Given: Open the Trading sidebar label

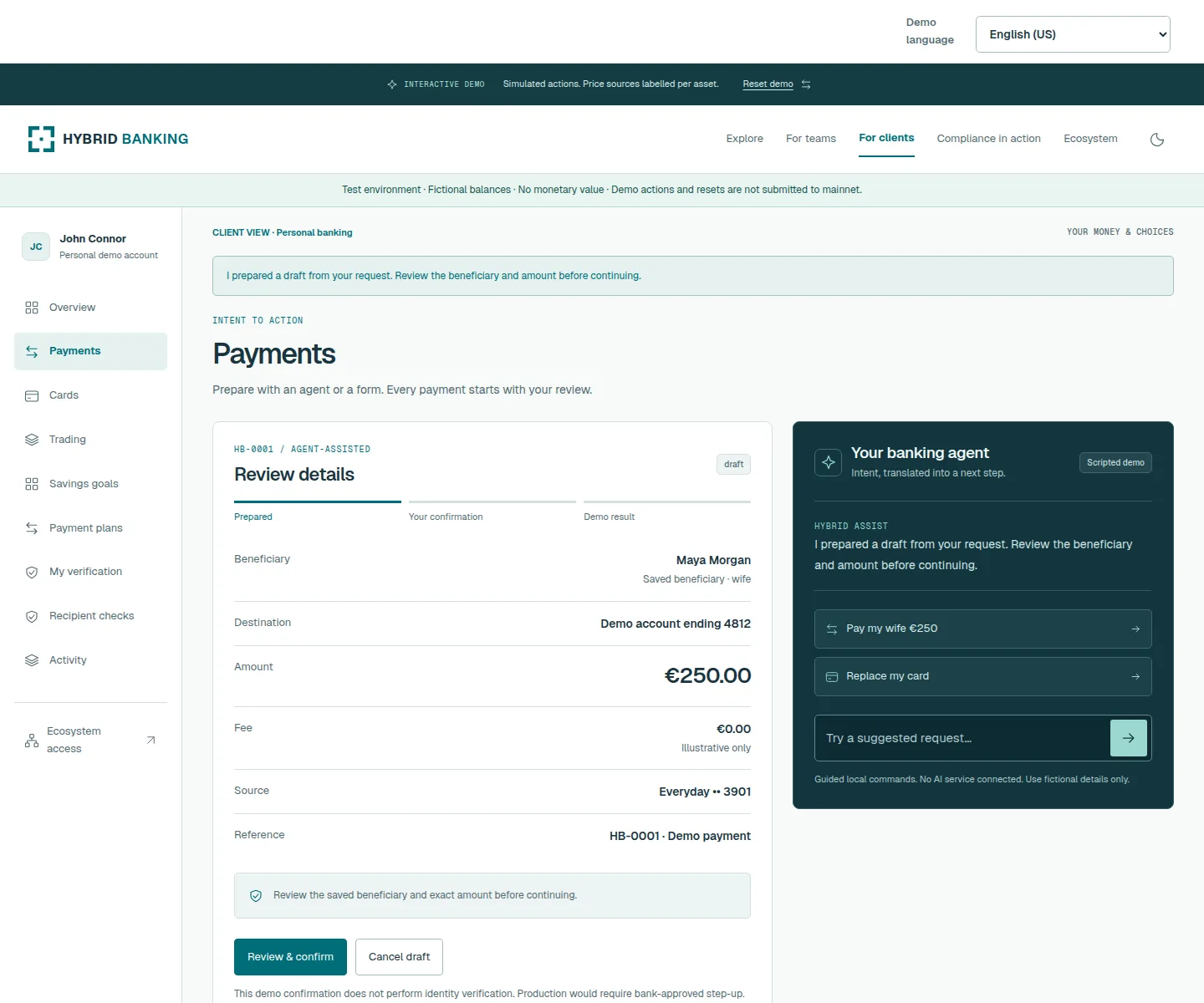Looking at the screenshot, I should coord(67,440).
